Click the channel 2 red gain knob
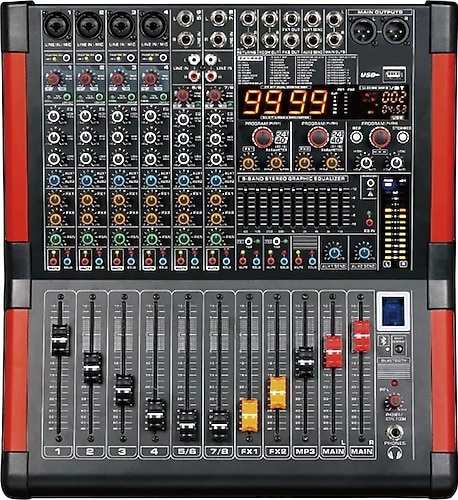The height and width of the screenshot is (500, 458). click(86, 79)
